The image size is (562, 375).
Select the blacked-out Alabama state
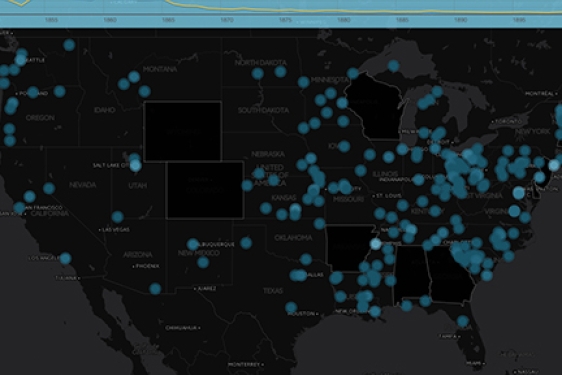pyautogui.click(x=411, y=274)
